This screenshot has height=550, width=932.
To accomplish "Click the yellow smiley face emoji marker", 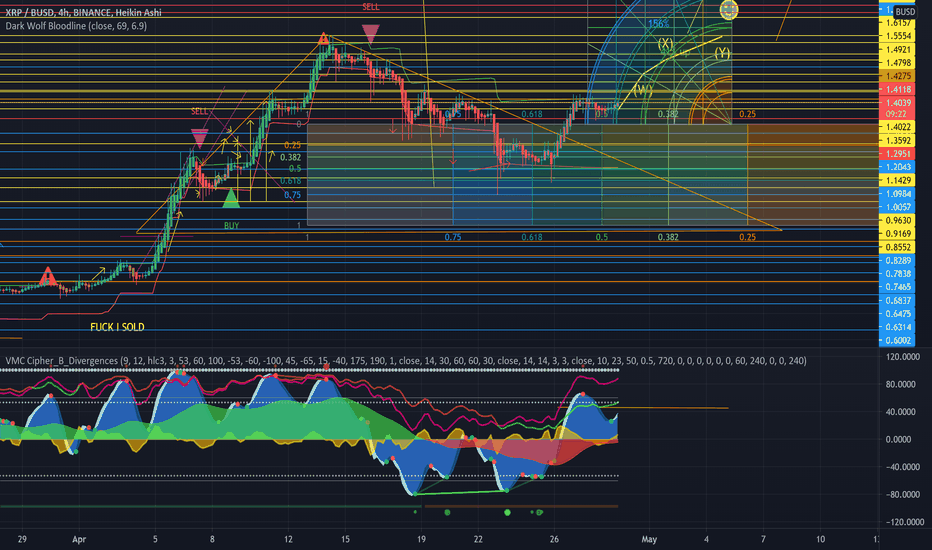I will coord(729,10).
